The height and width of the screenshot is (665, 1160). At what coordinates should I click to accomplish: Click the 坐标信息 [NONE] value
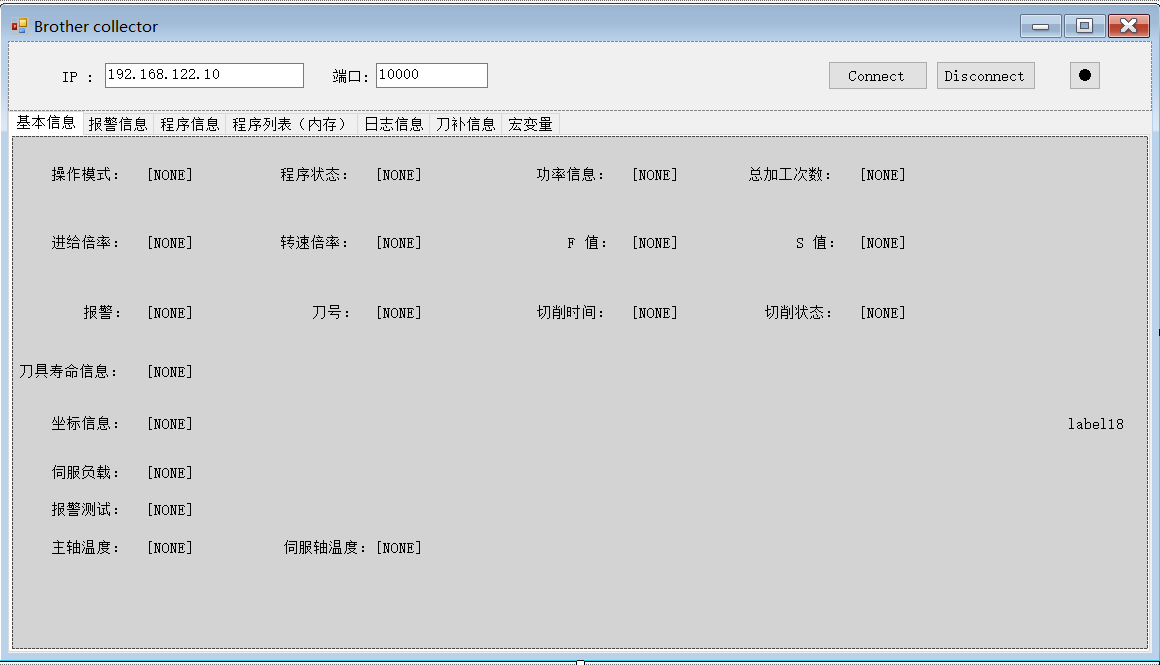click(169, 423)
